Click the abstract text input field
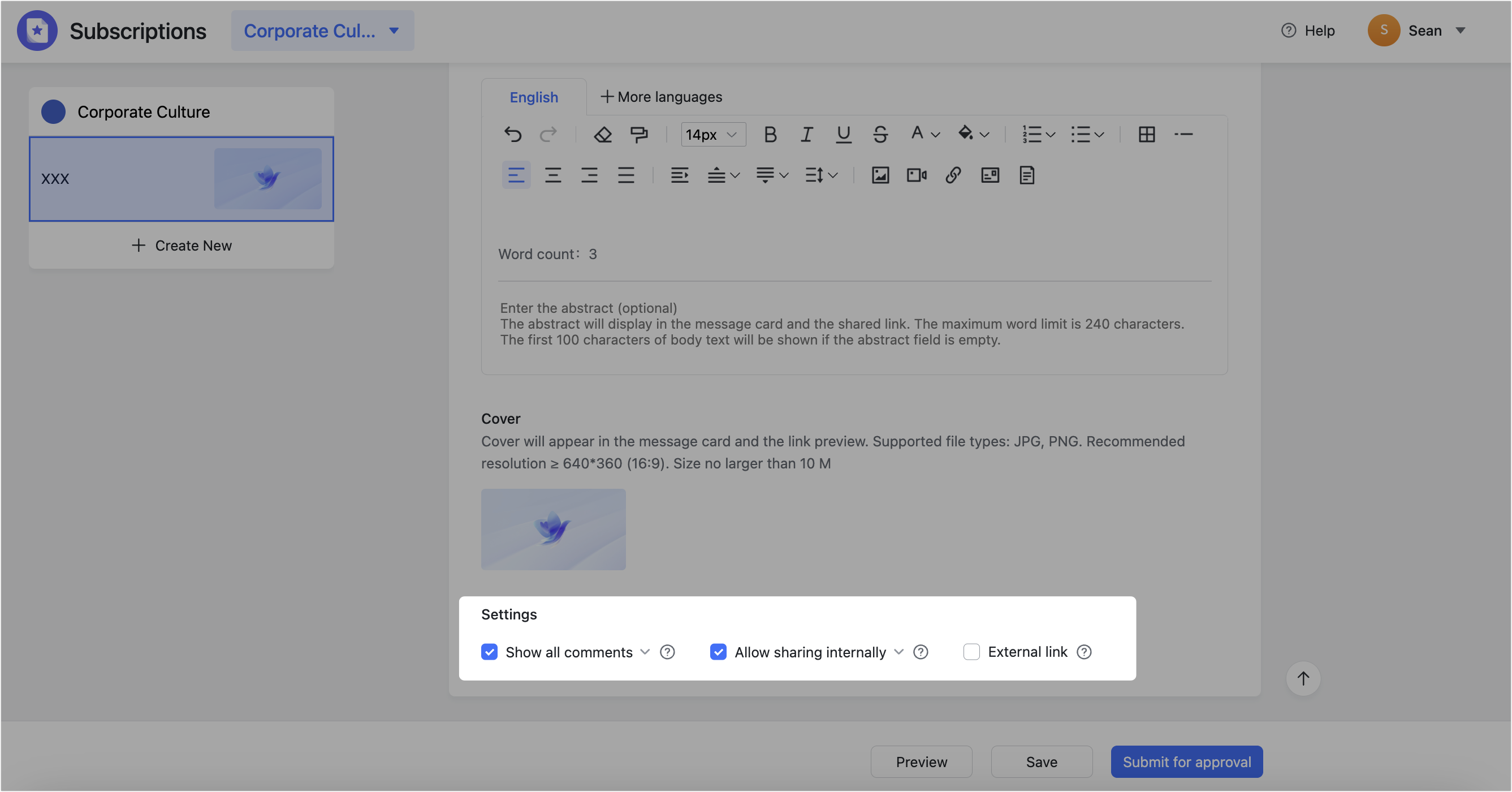Screen dimensions: 1512x792 [x=854, y=324]
